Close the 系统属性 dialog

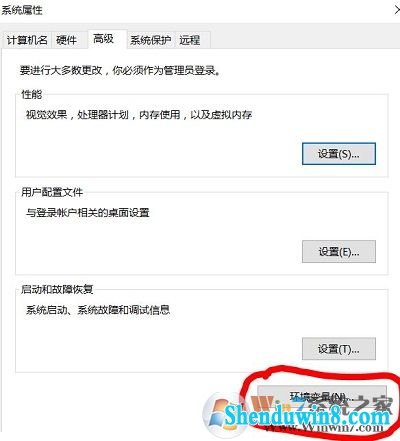(x=397, y=10)
